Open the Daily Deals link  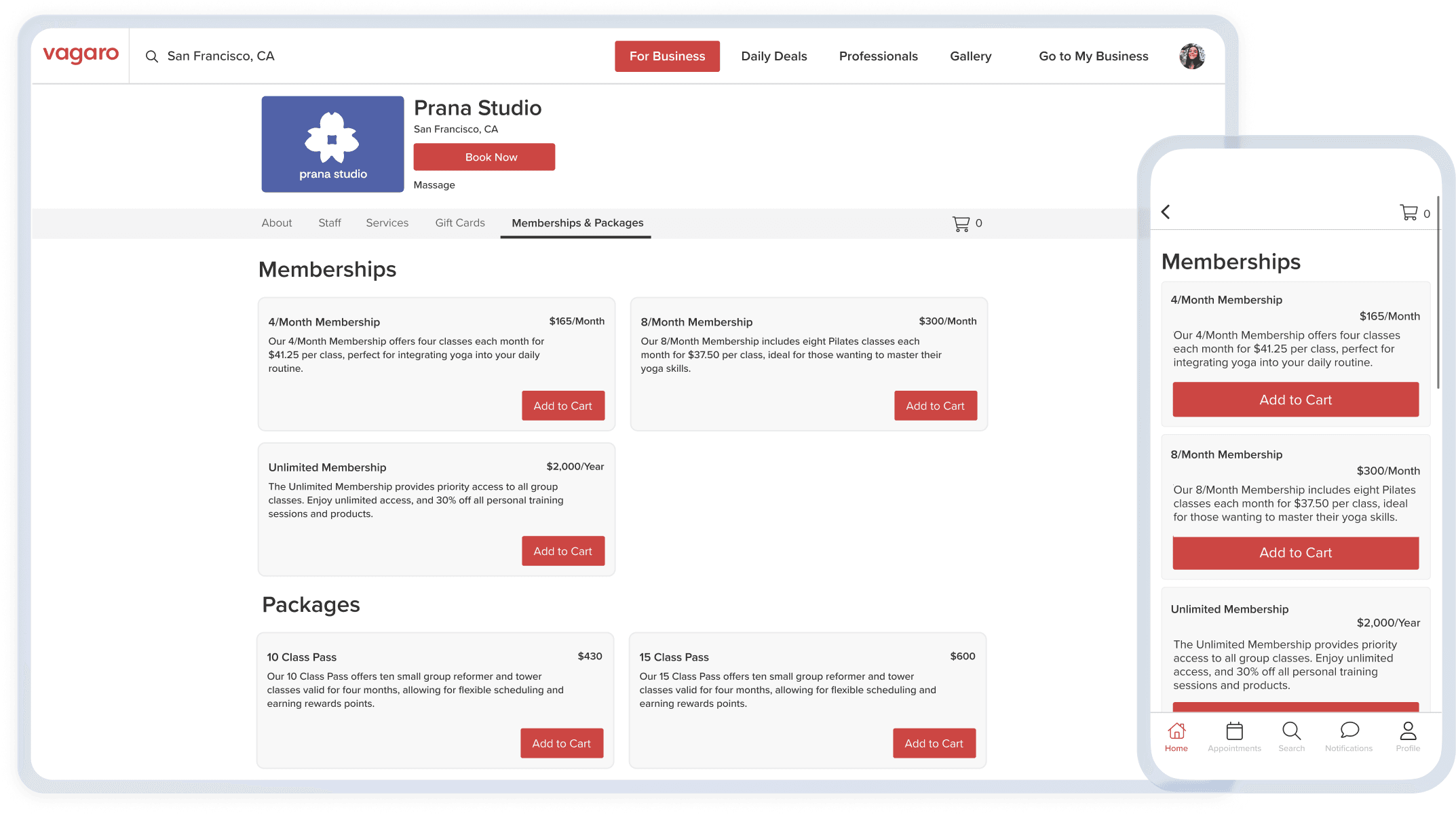(773, 56)
